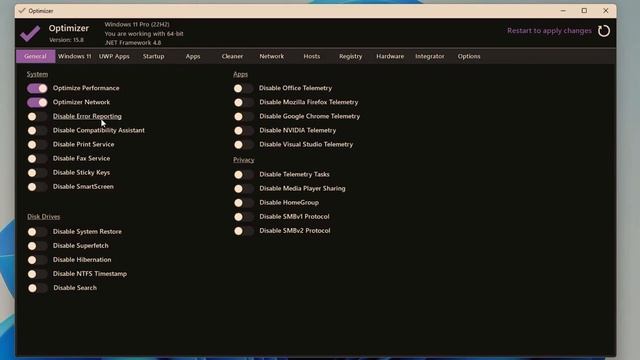Open the Integrator tab

coord(430,56)
